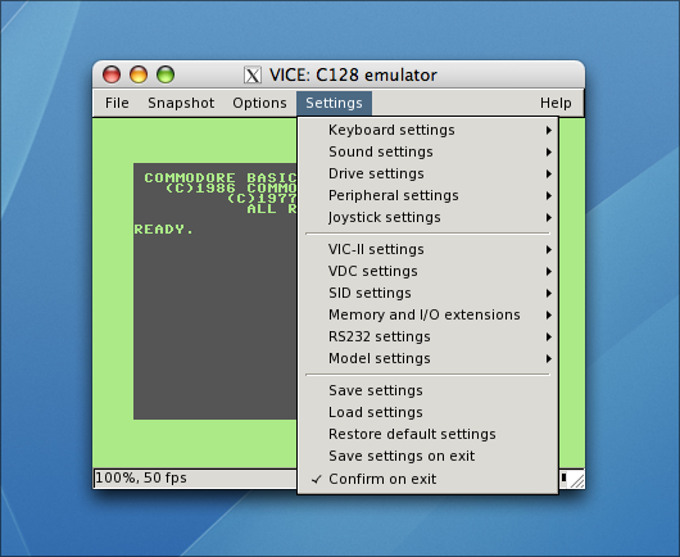Click the 100%, 50 fps status text
This screenshot has height=557, width=680.
[141, 478]
